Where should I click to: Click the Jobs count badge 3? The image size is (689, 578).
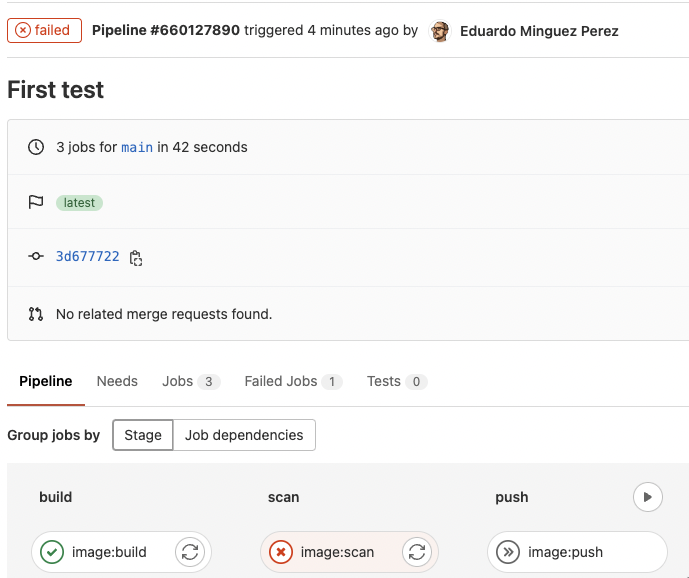pos(209,382)
